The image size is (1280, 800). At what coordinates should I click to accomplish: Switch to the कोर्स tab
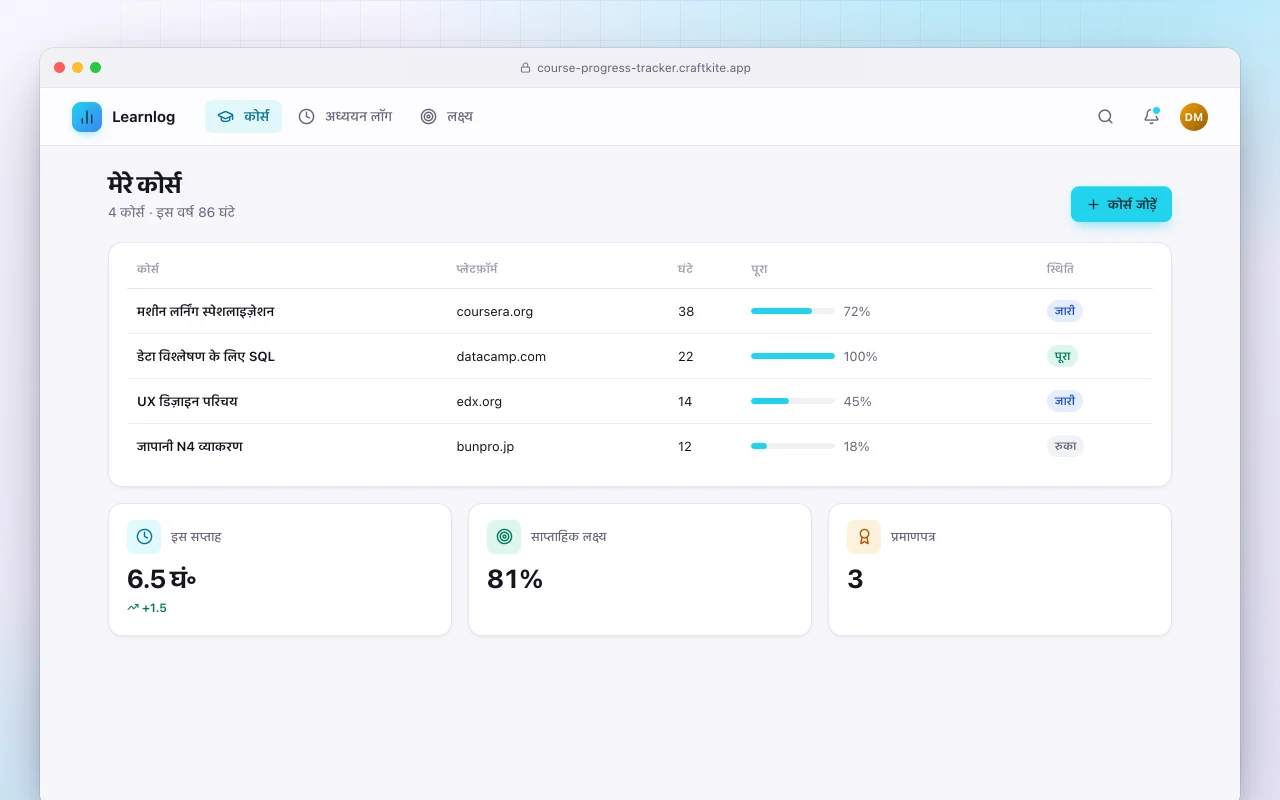point(243,117)
